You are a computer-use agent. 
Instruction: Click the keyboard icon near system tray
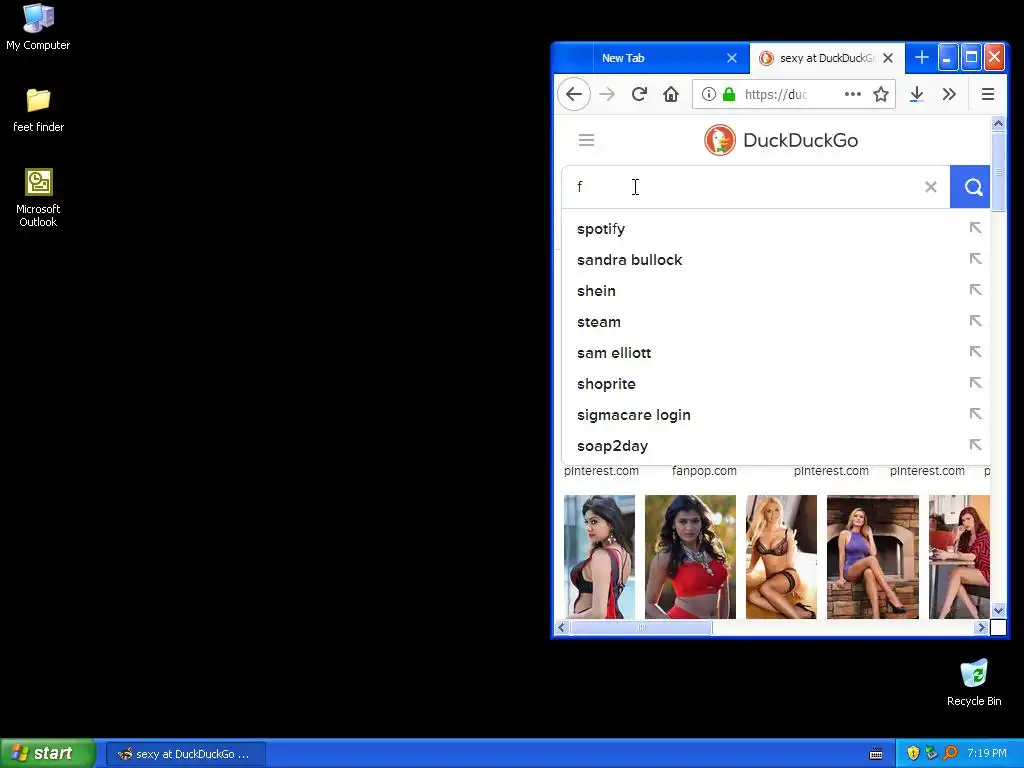tap(876, 754)
